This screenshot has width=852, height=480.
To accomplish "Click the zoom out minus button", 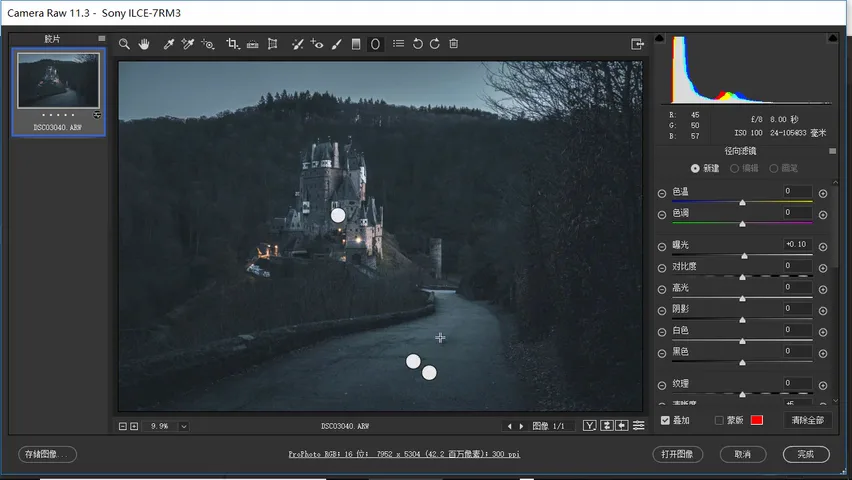I will click(x=123, y=426).
